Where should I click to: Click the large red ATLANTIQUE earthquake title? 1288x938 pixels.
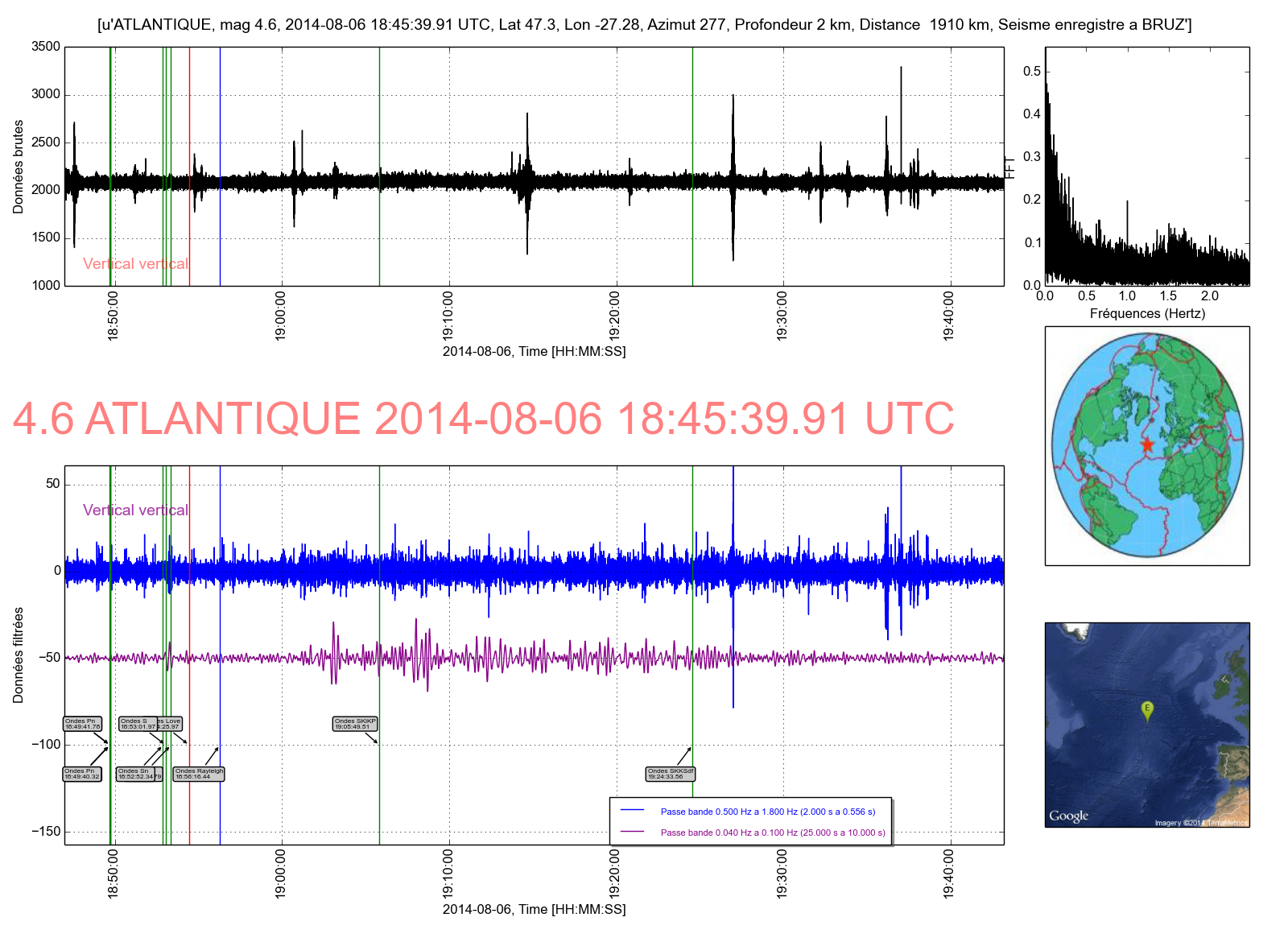click(483, 419)
